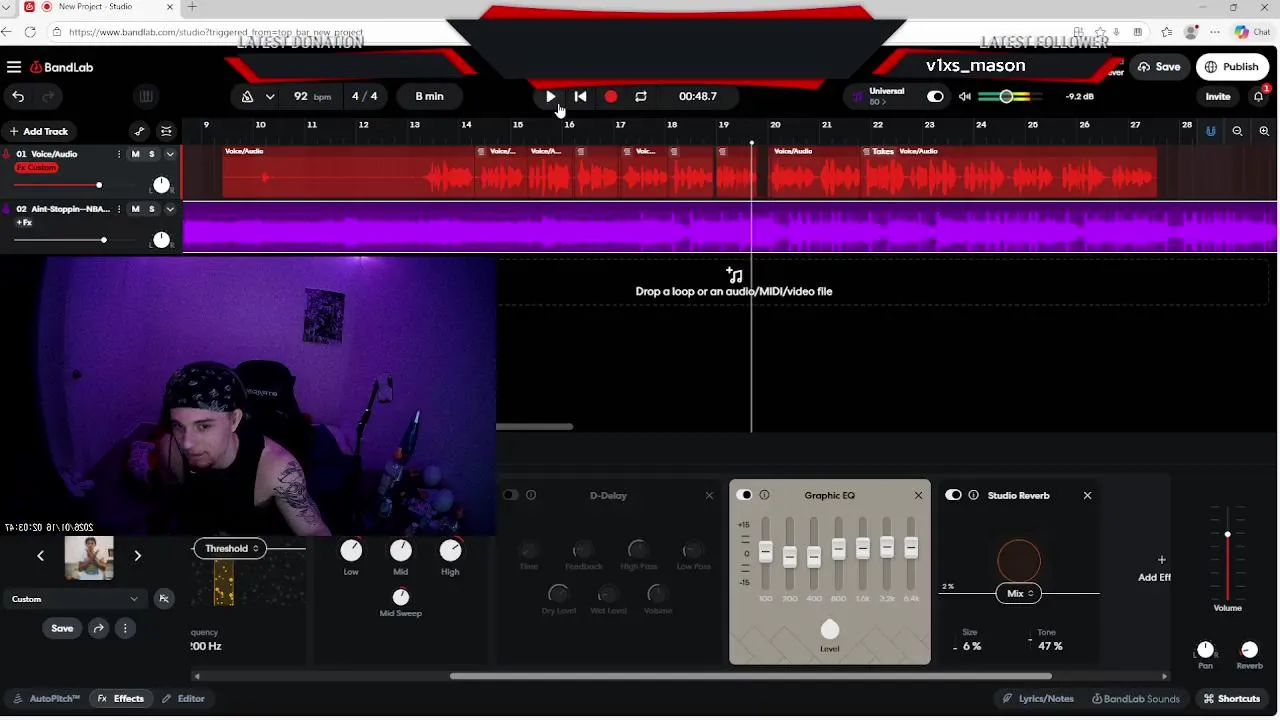Save the project via cloud Save
Viewport: 1280px width, 720px height.
coord(1159,67)
